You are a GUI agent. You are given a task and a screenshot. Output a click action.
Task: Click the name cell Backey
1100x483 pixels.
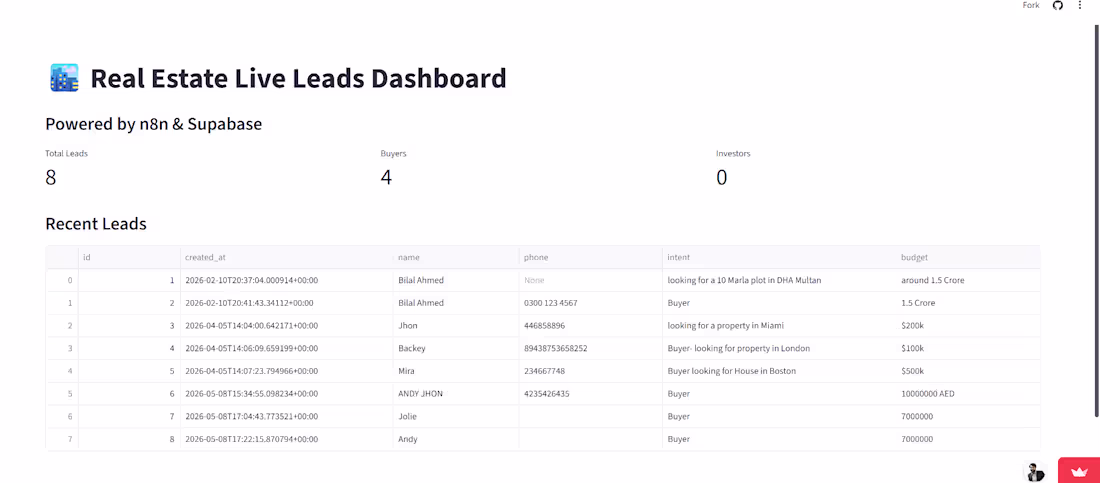point(456,348)
